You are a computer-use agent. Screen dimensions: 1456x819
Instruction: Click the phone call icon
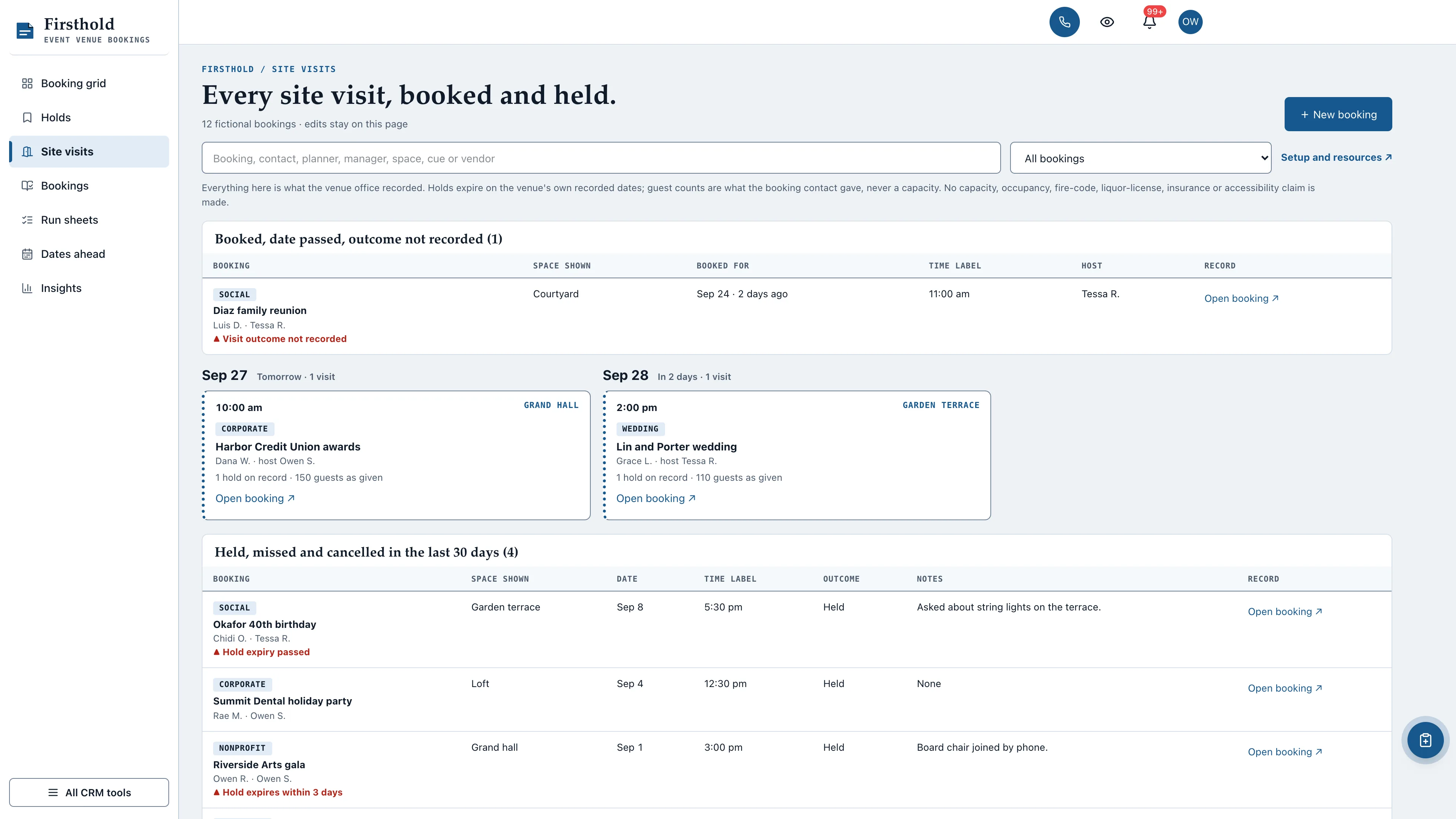point(1064,22)
